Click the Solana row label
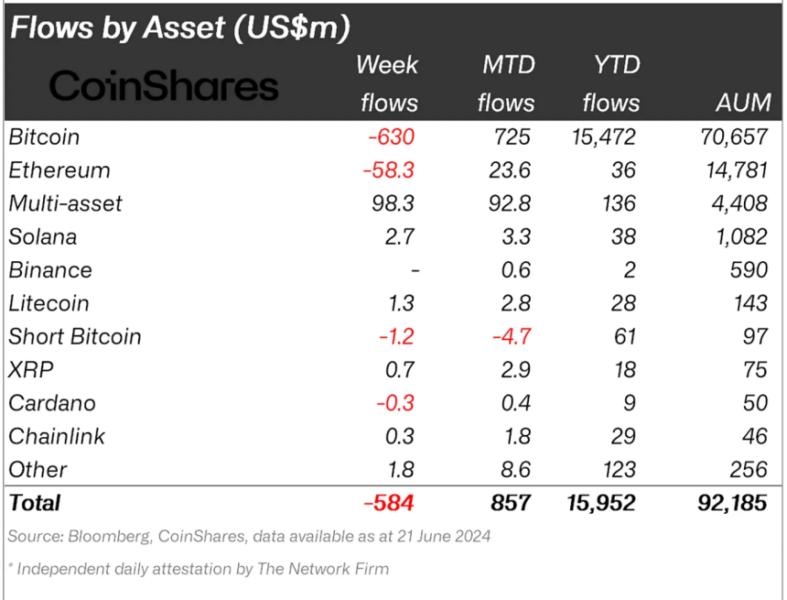The image size is (787, 600). (x=42, y=237)
